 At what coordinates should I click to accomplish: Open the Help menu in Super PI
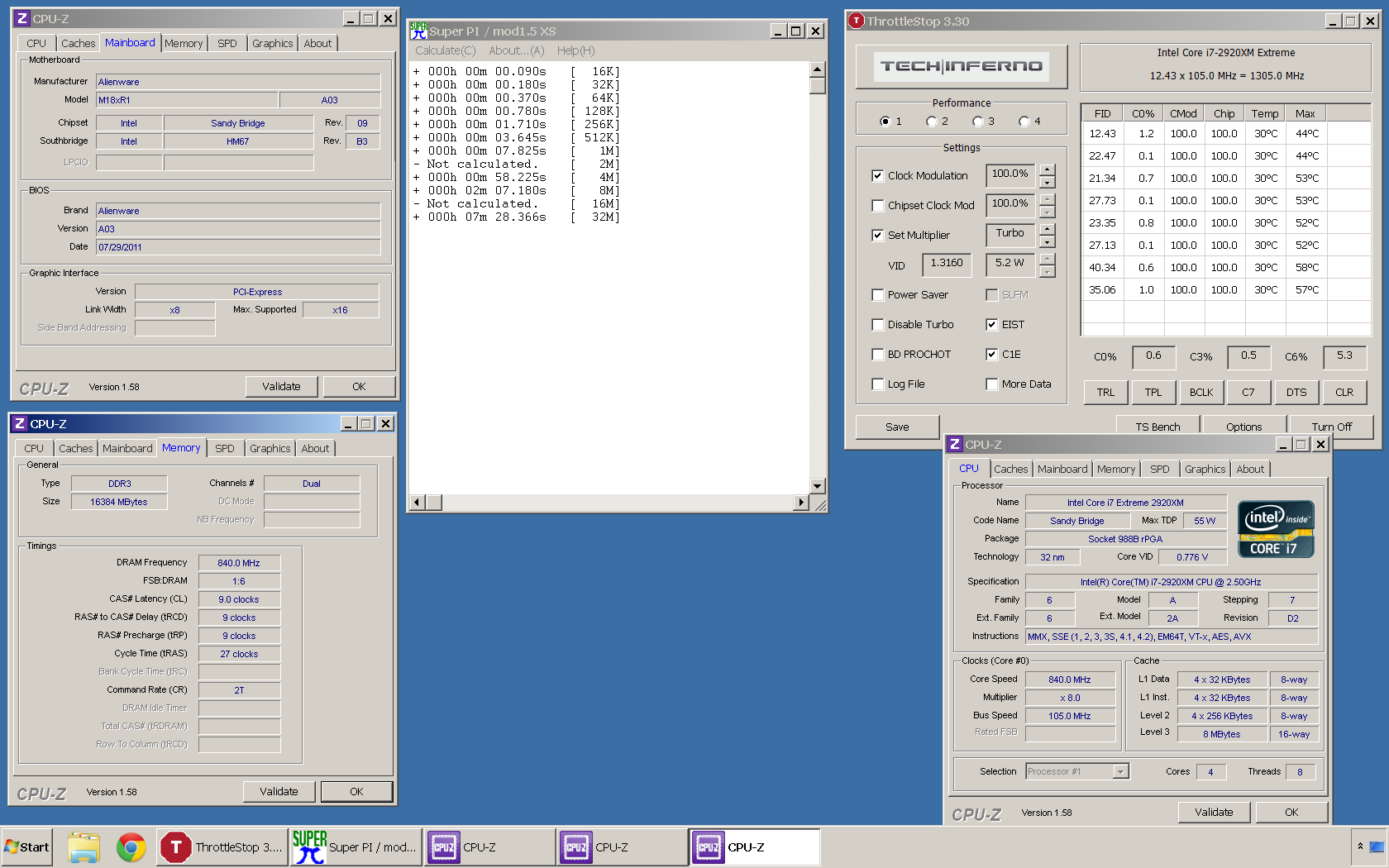click(x=575, y=50)
